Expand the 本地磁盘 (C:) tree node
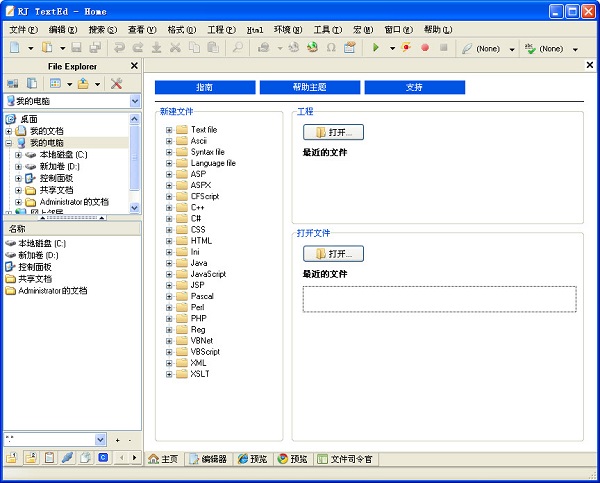600x483 pixels. [x=19, y=154]
